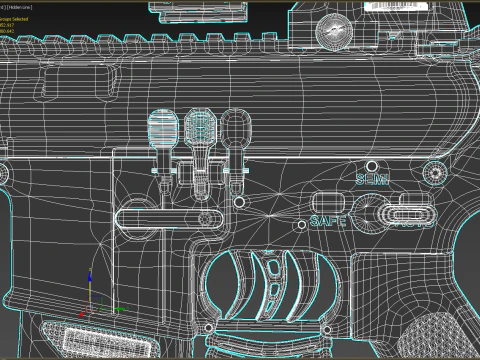Click the small pin hole left of SAFE
This screenshot has height=360, width=480.
click(302, 225)
